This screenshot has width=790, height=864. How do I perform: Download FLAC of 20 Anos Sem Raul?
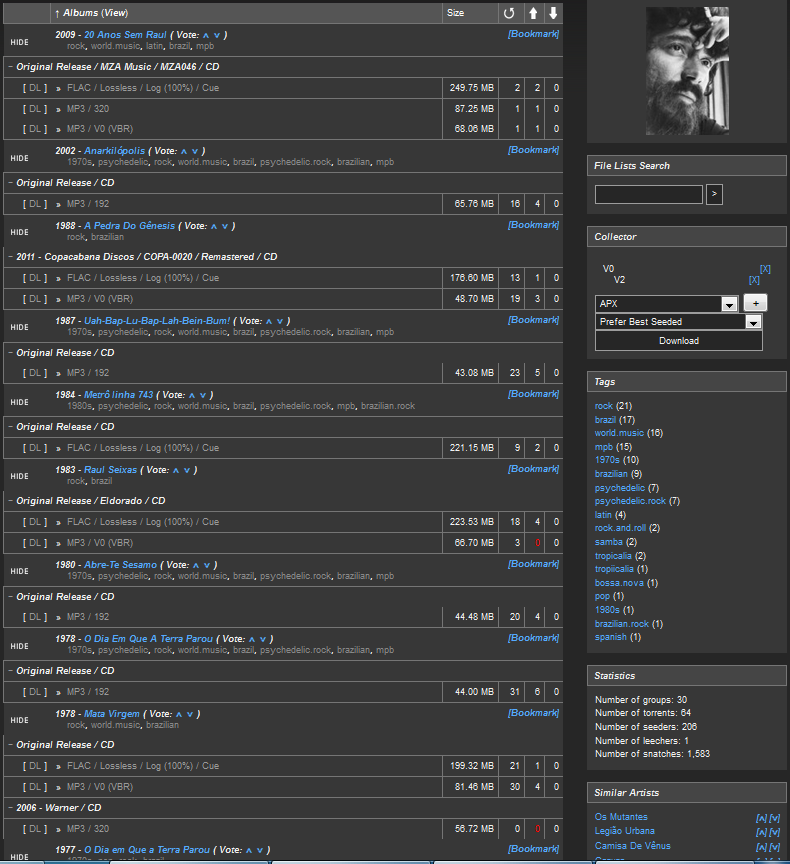35,88
